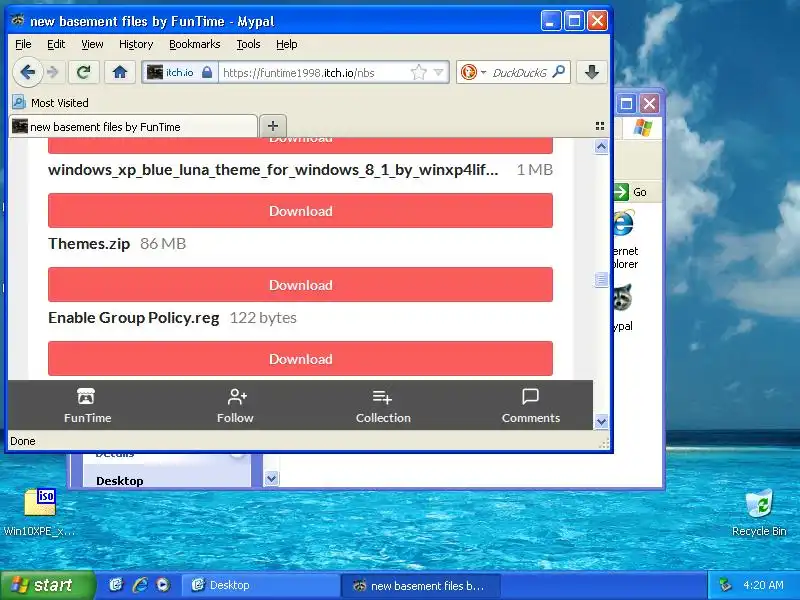Click the page scrollbar down arrow

click(602, 421)
